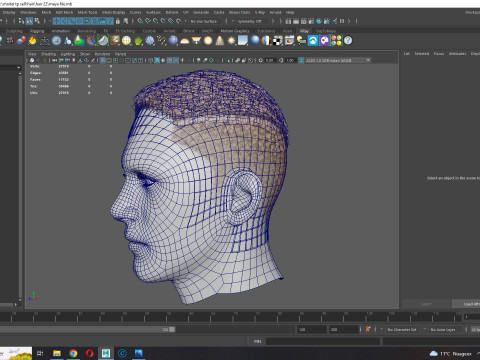The image size is (480, 360).
Task: Click the inverted cone spotlight shelf icon
Action: click(196, 41)
